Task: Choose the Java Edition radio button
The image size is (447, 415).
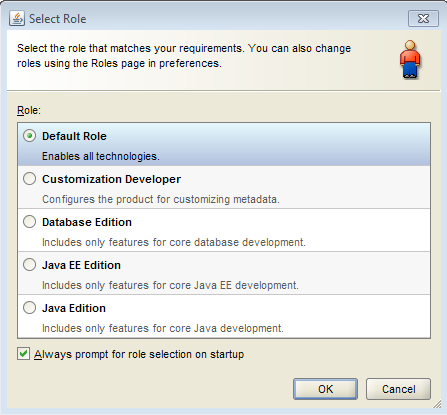Action: click(x=30, y=308)
